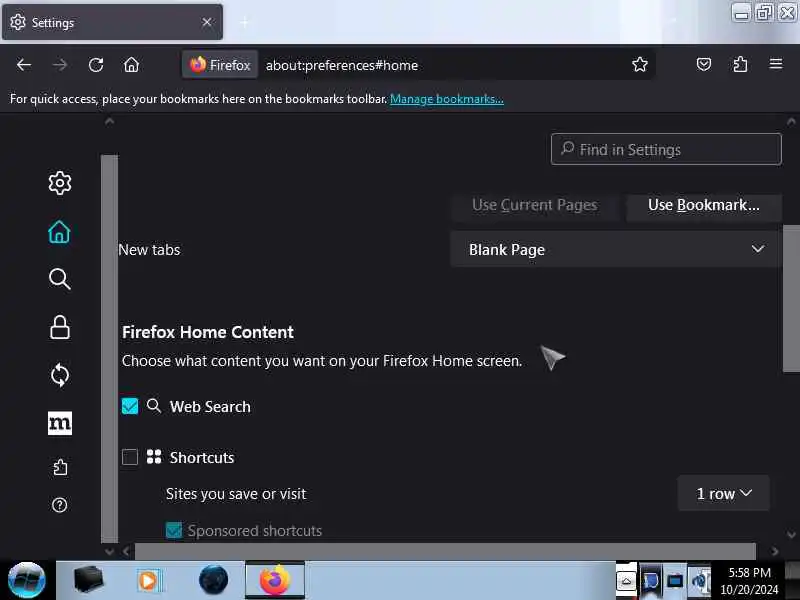Click the New tabs label
The width and height of the screenshot is (800, 600).
pyautogui.click(x=149, y=249)
